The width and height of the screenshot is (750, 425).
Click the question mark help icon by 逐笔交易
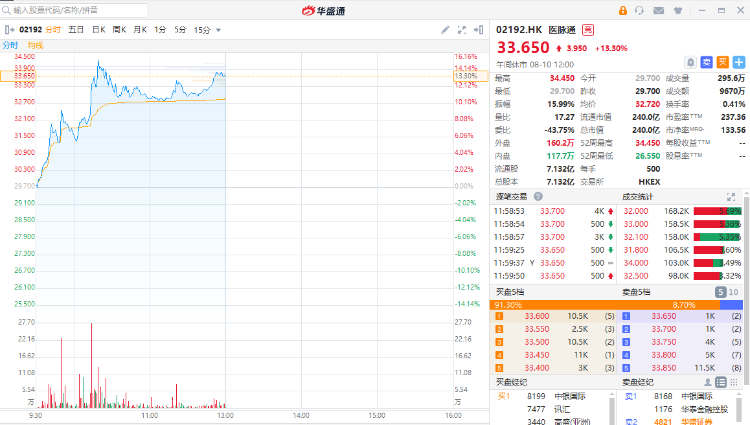538,196
